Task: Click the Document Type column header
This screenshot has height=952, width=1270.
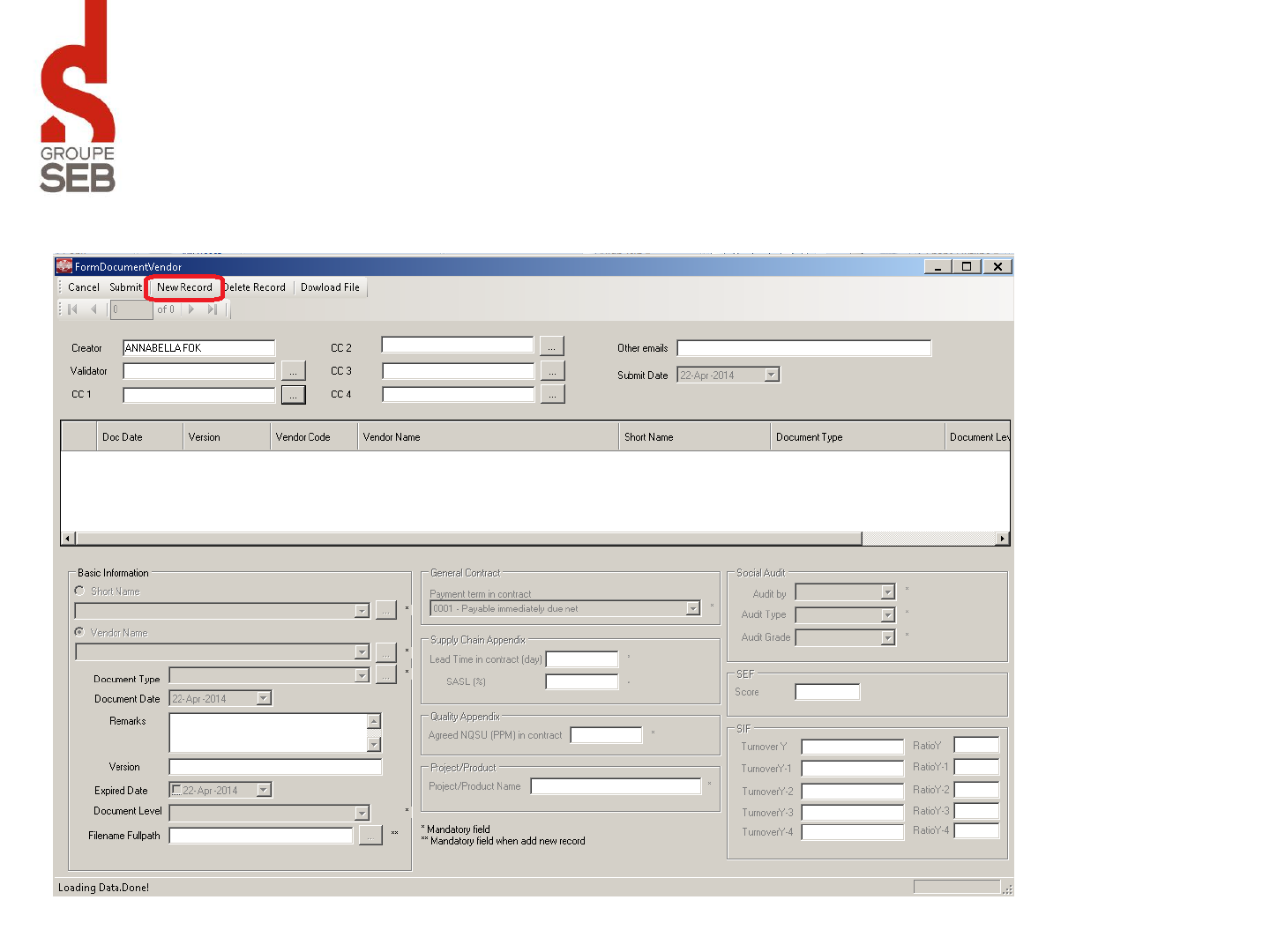Action: click(x=857, y=437)
